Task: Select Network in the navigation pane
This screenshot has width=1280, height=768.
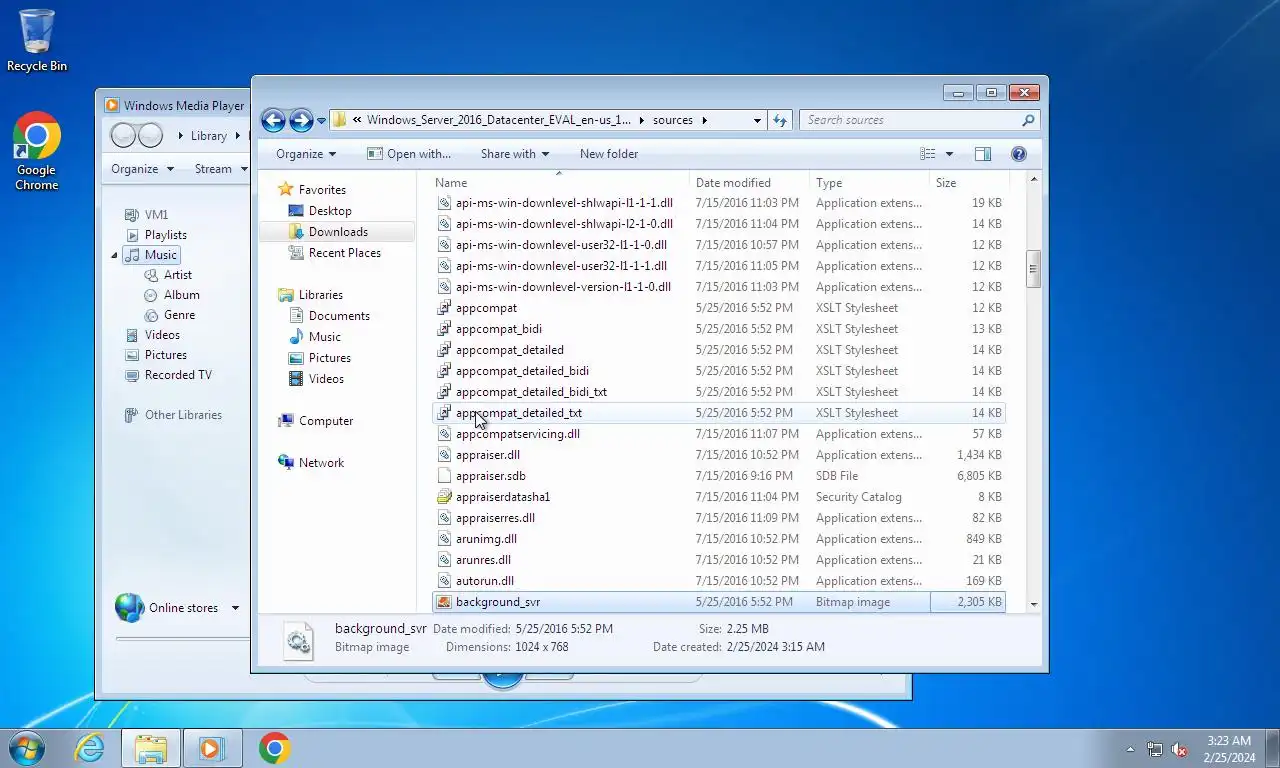Action: tap(321, 463)
